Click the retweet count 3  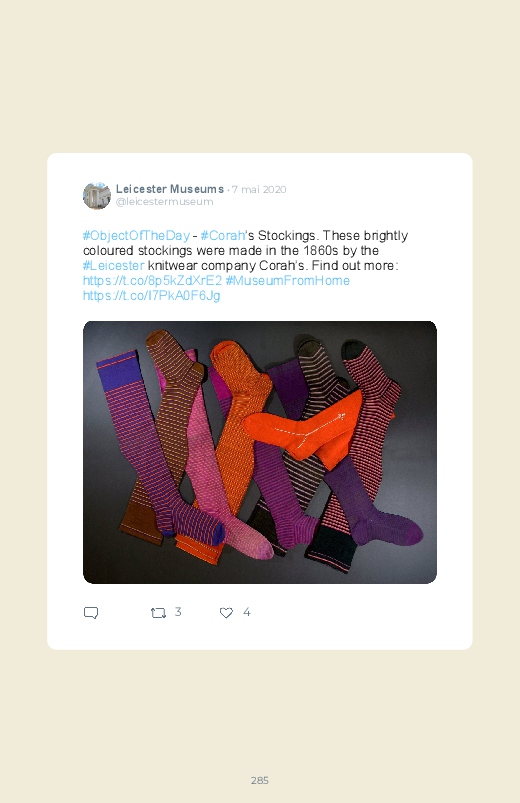click(x=178, y=612)
